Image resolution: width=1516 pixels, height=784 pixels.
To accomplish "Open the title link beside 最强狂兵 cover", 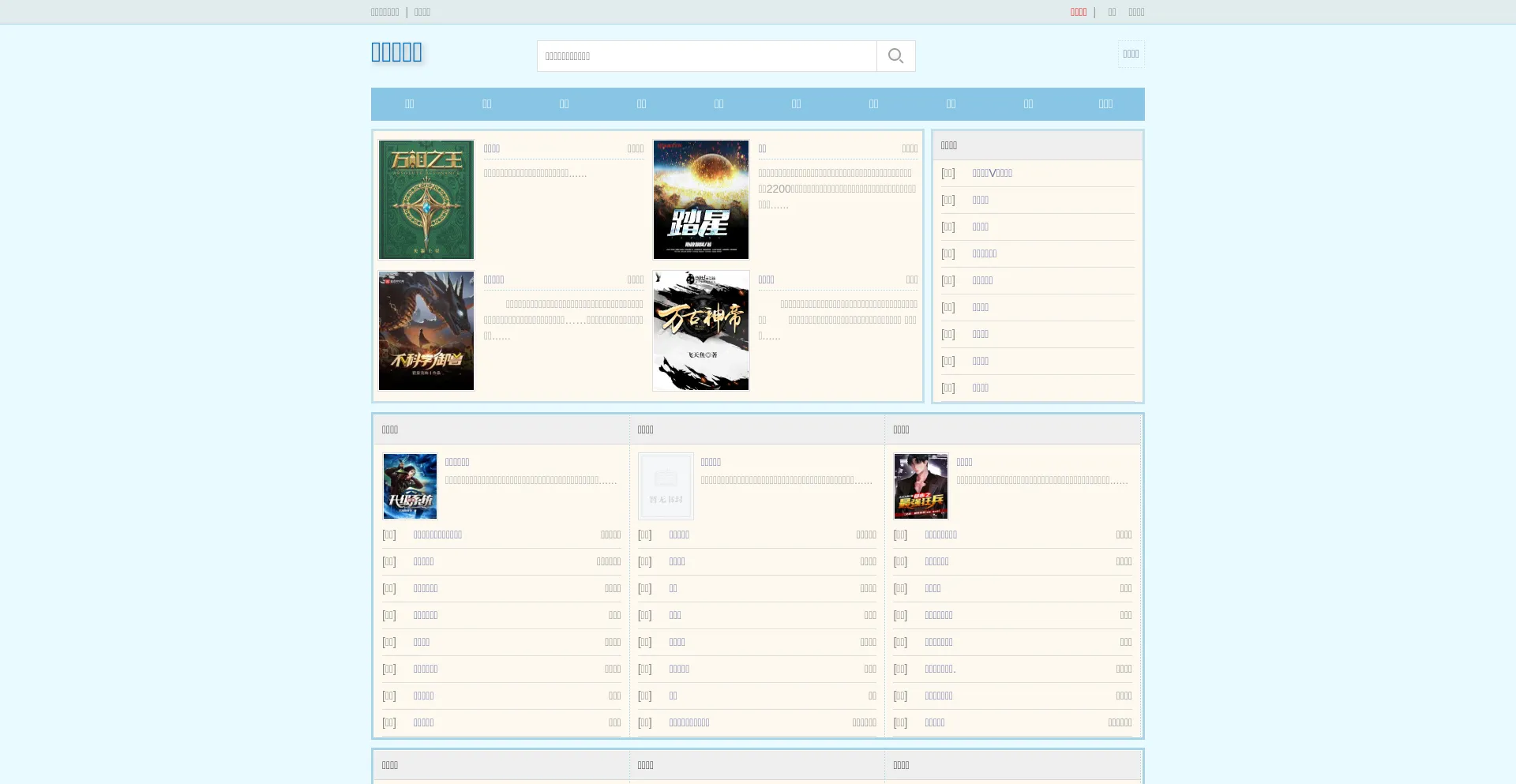I will click(x=964, y=463).
